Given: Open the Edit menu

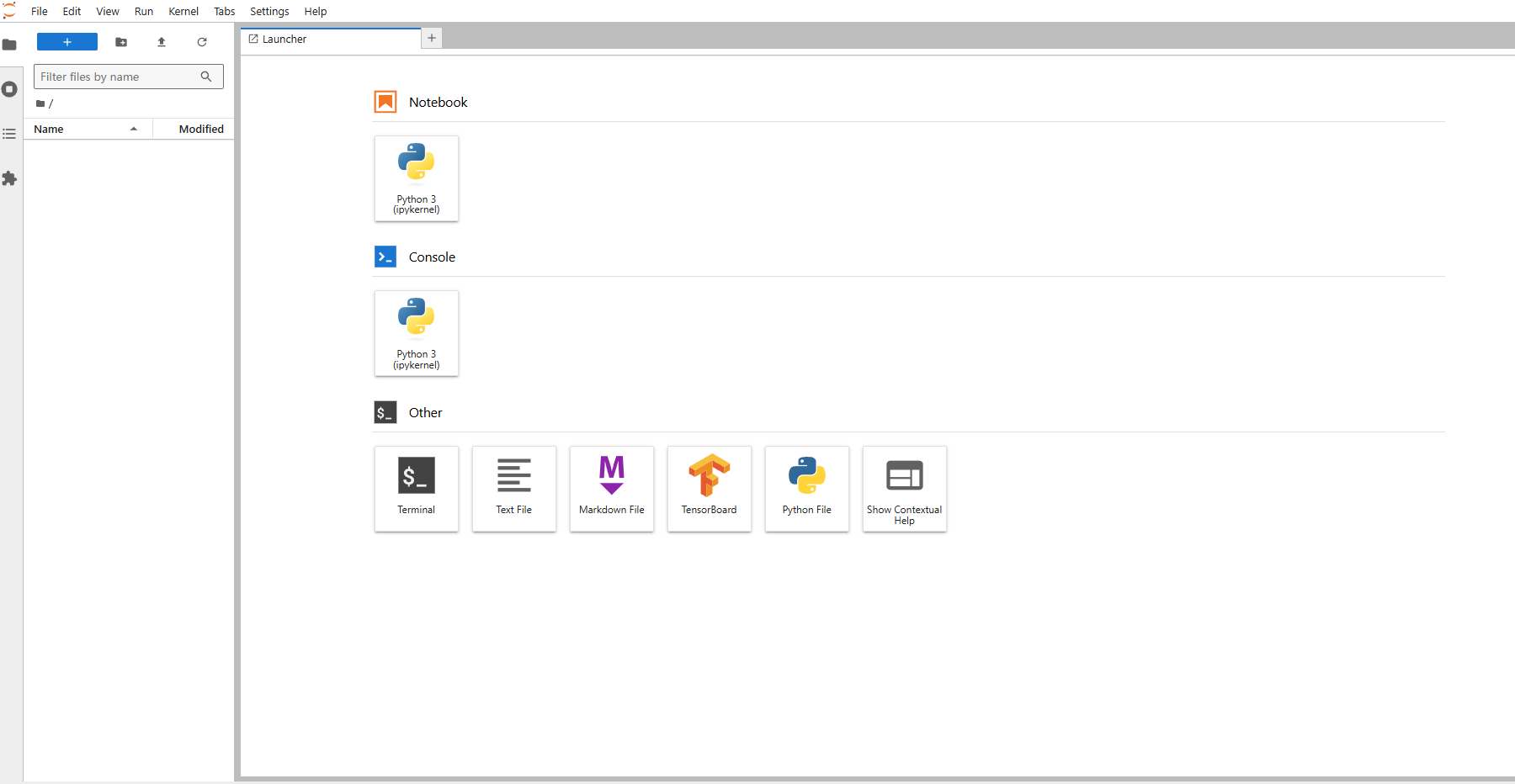Looking at the screenshot, I should [x=72, y=11].
